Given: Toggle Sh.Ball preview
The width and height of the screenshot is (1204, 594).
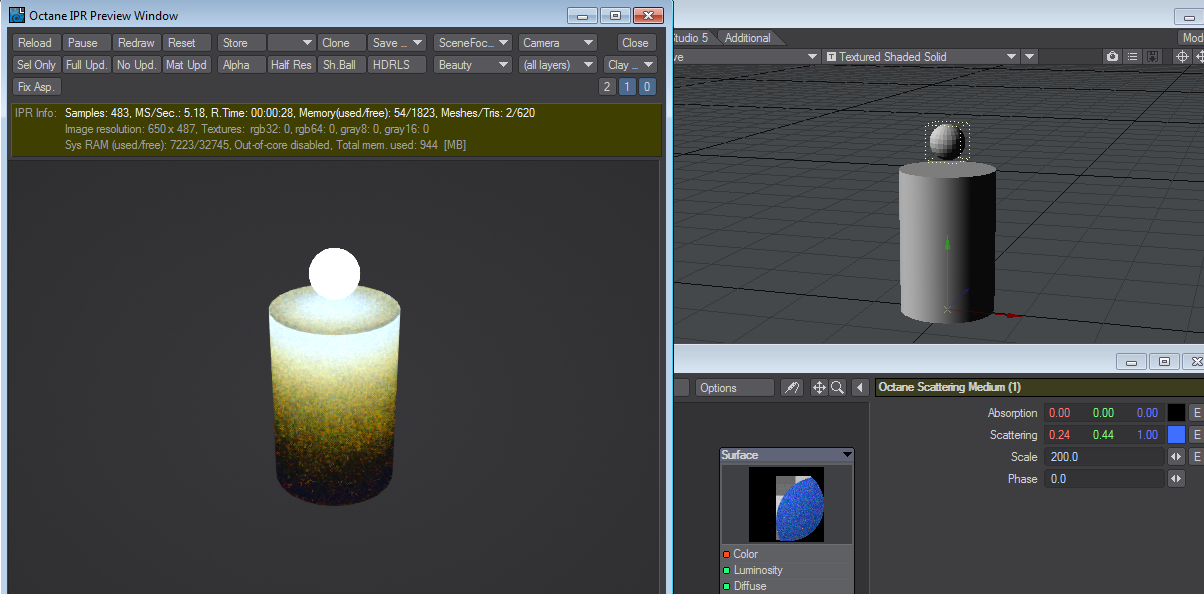Looking at the screenshot, I should click(341, 65).
